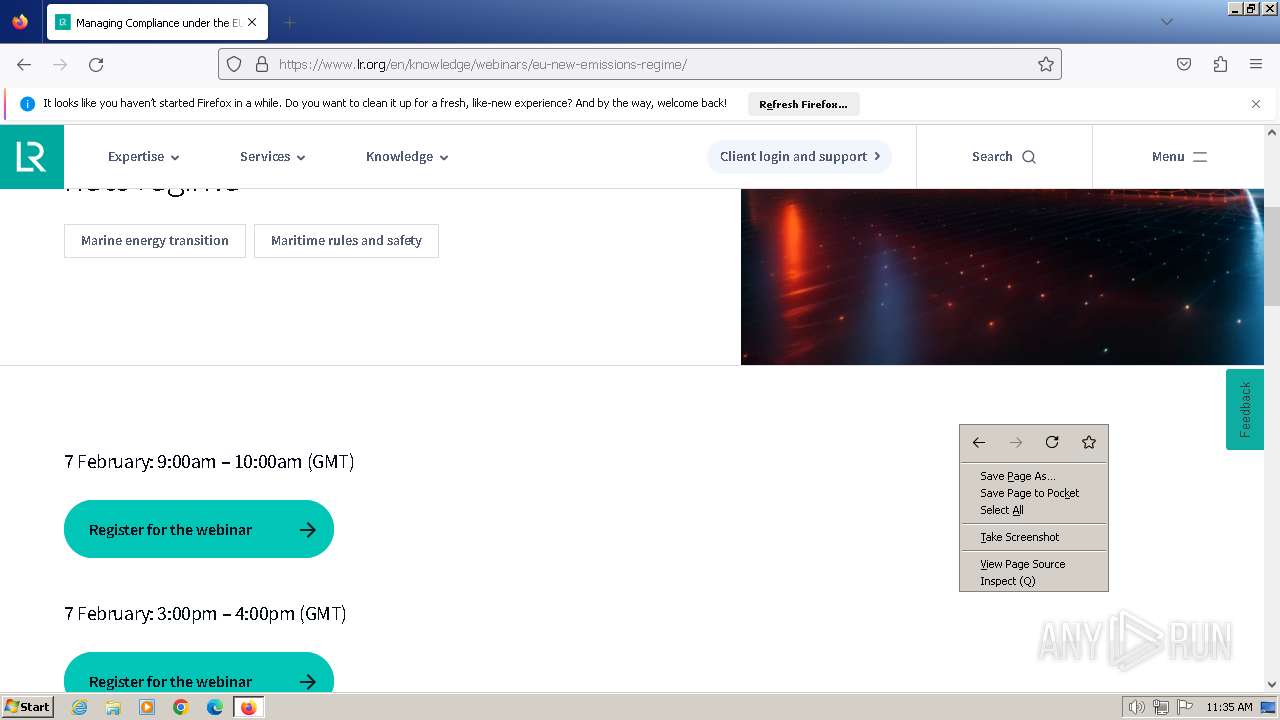The image size is (1280, 720).
Task: Click the browser forward arrow
Action: [x=60, y=64]
